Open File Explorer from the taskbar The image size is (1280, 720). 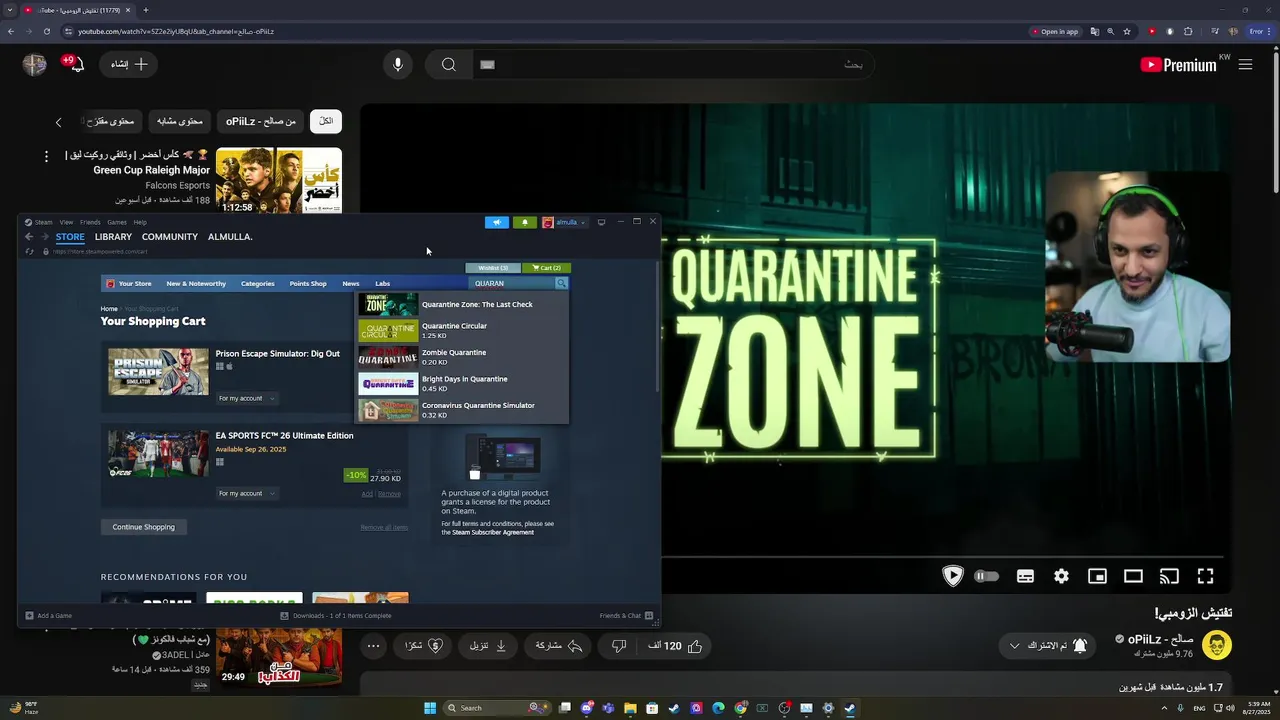pyautogui.click(x=630, y=708)
